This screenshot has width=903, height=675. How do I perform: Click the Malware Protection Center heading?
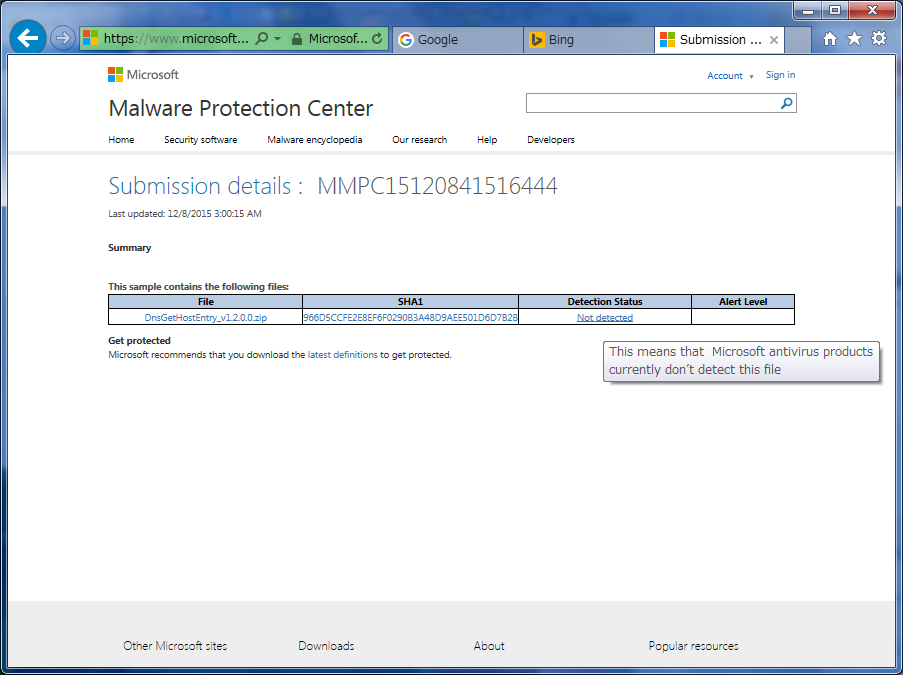point(241,108)
